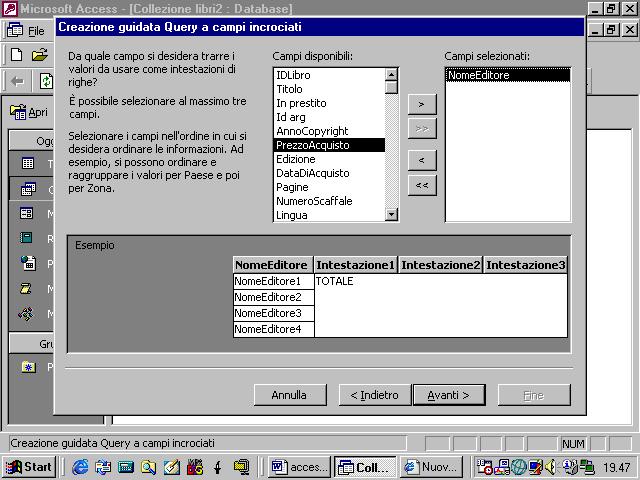The width and height of the screenshot is (640, 480).
Task: Select In prestito field in the list
Action: 329,103
